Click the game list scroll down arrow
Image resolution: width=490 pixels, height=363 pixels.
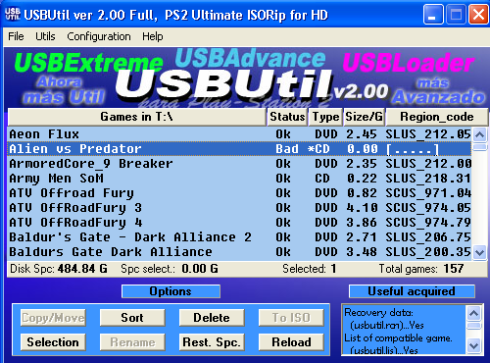pos(480,252)
